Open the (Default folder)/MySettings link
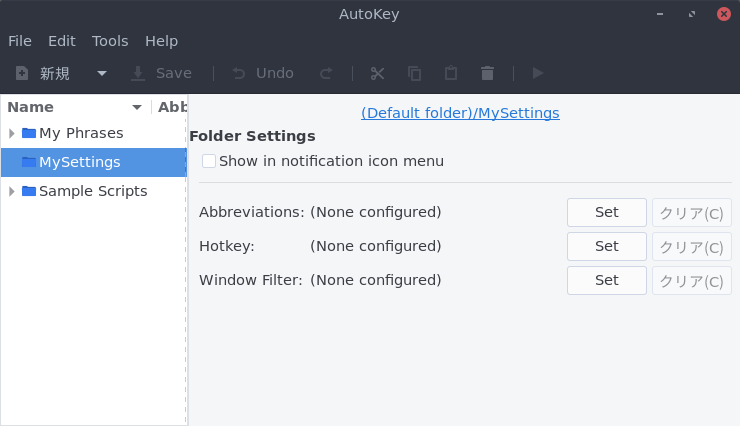This screenshot has height=426, width=740. tap(460, 113)
